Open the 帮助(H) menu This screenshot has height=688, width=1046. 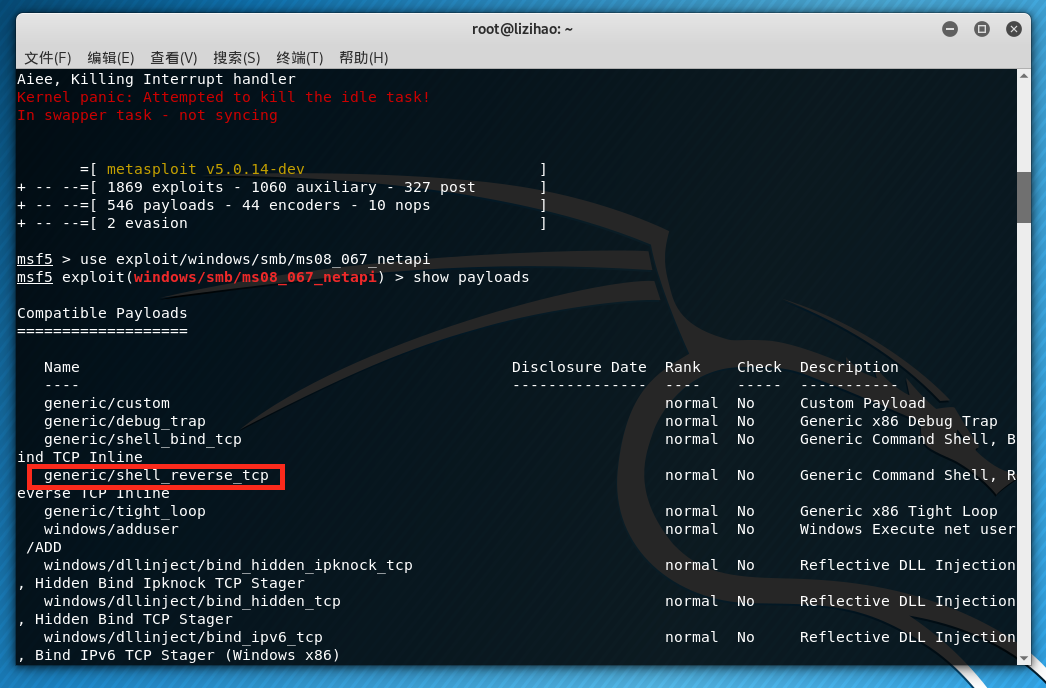click(x=364, y=58)
